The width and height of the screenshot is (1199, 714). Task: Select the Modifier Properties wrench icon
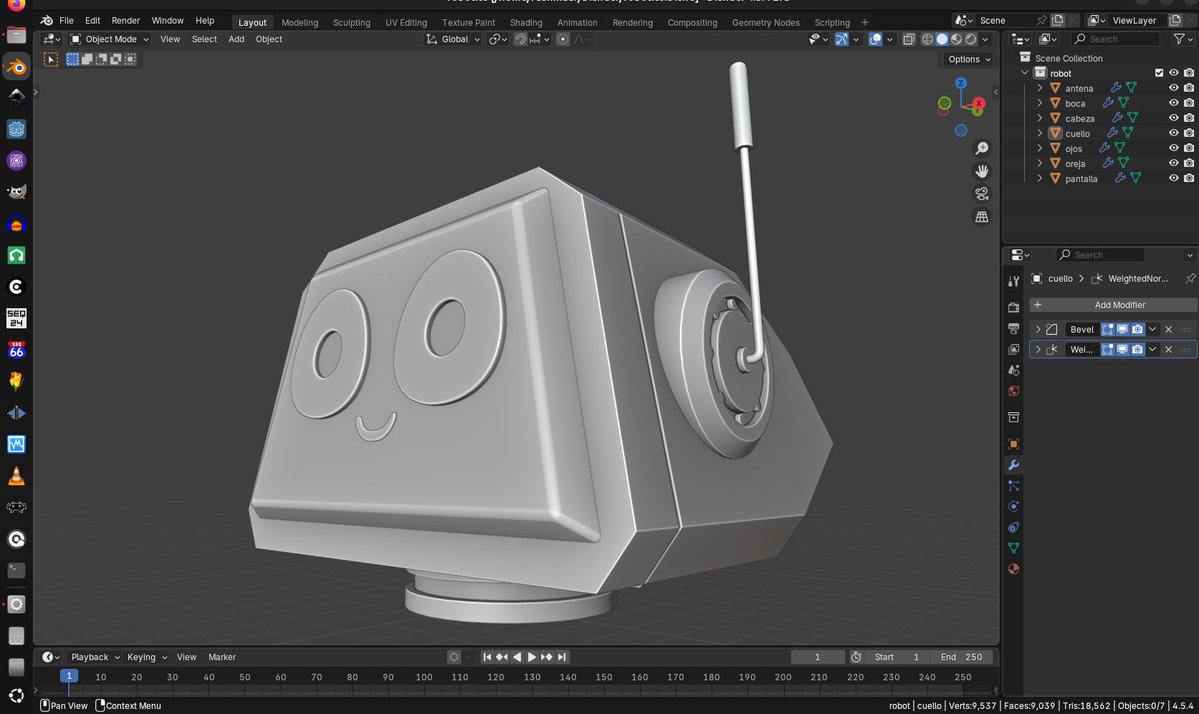[1013, 465]
